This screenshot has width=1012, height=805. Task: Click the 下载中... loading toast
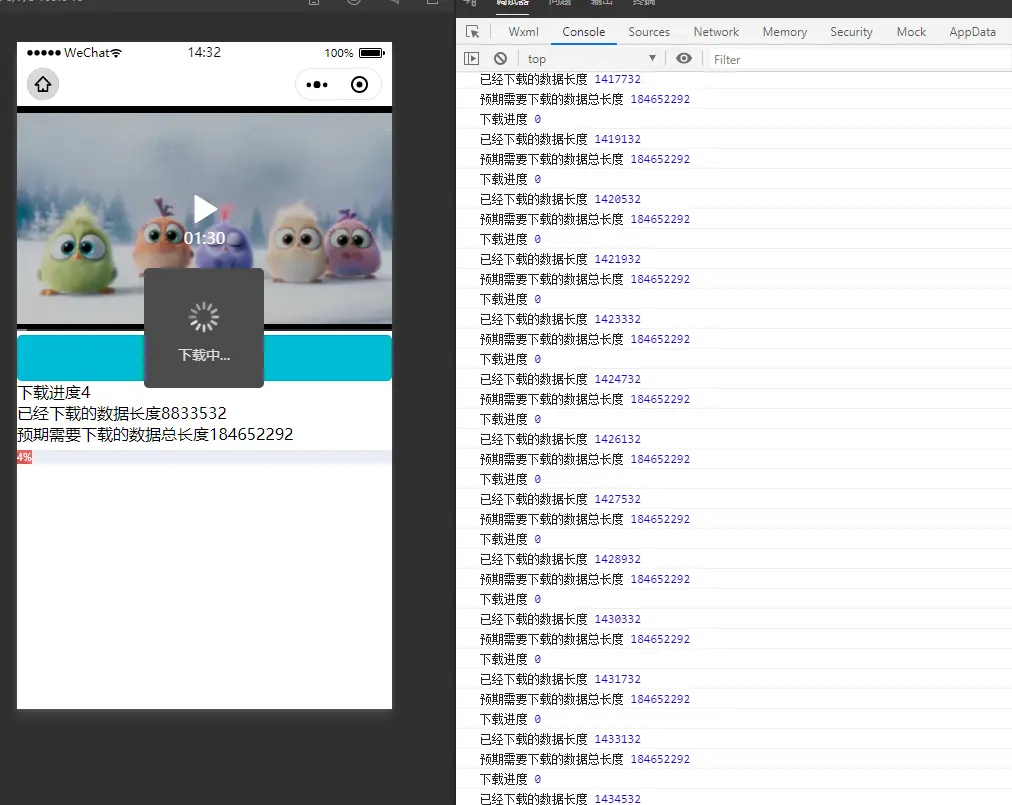[x=204, y=328]
